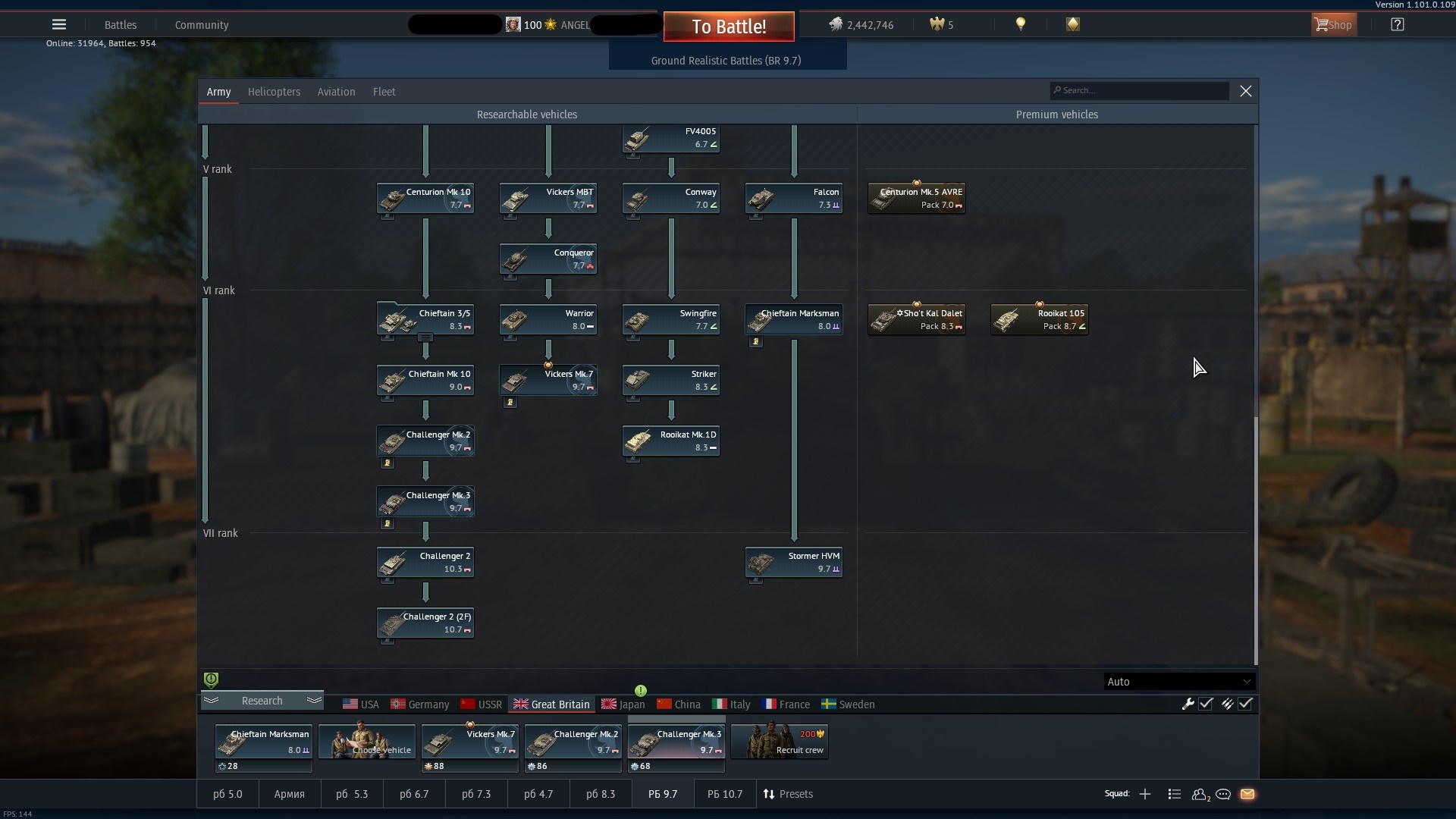
Task: Click the help question mark icon
Action: pos(1397,24)
